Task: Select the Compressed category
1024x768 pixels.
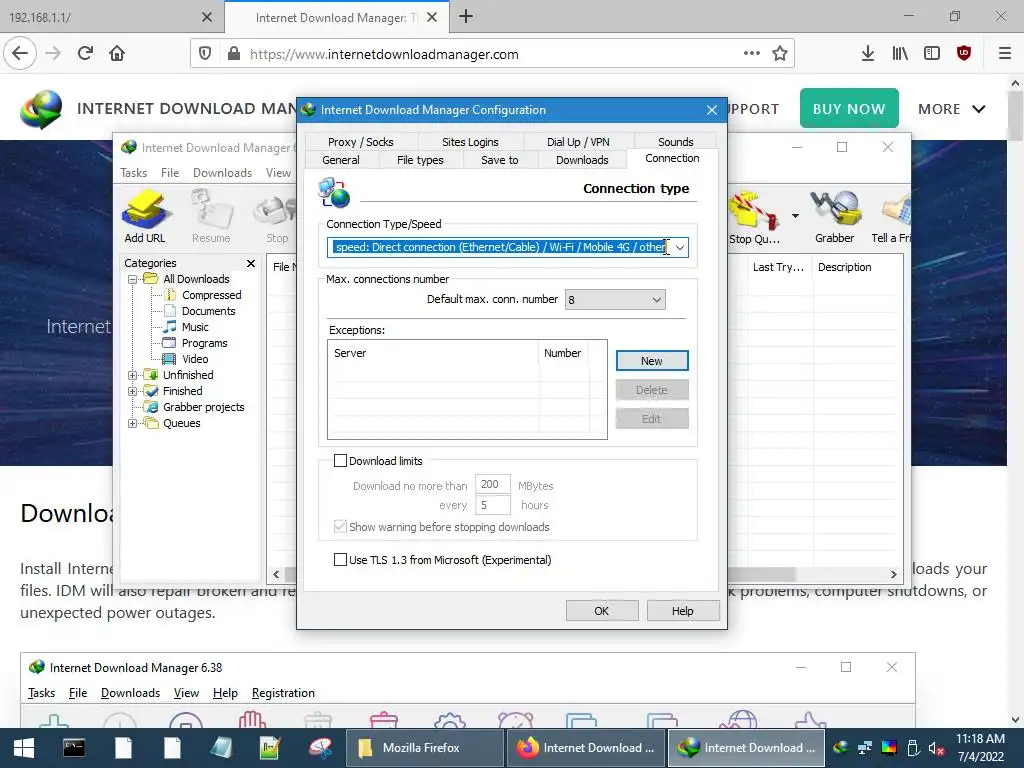Action: 211,295
